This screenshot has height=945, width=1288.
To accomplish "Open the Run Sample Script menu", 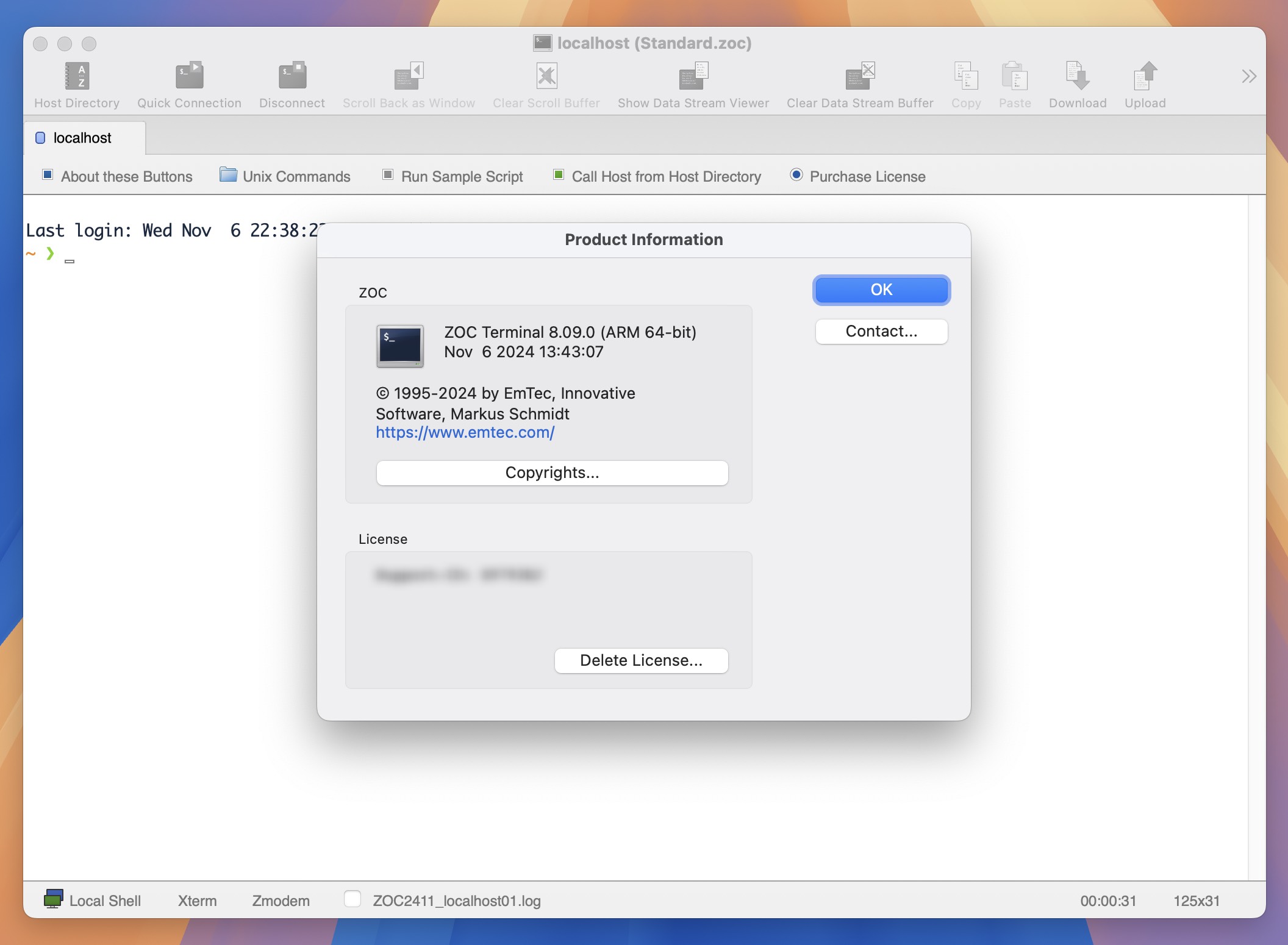I will tap(463, 177).
